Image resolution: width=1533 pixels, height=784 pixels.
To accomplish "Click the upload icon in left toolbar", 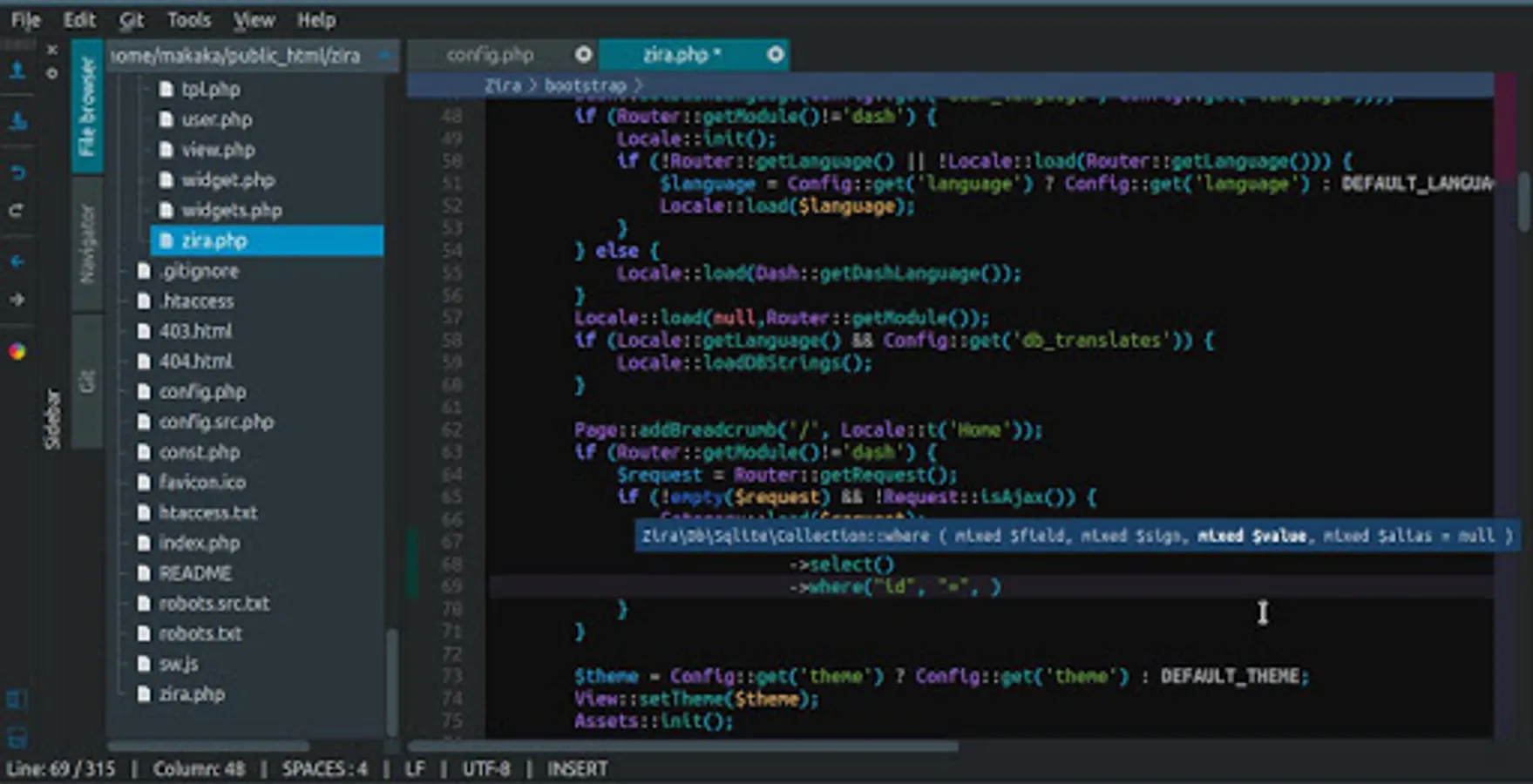I will click(17, 71).
